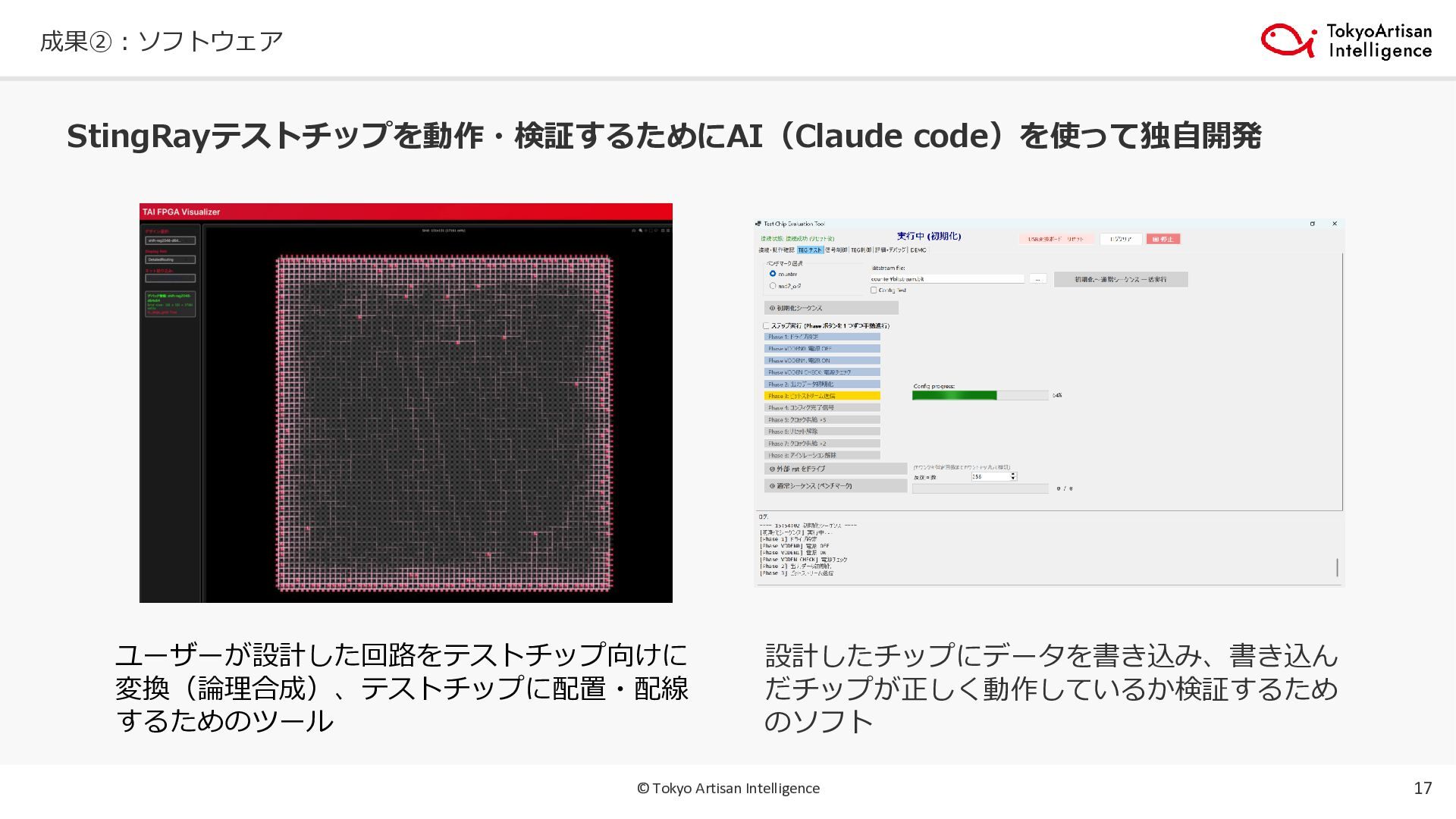
Task: Click the Phase 7 クロック供給 button
Action: (x=822, y=444)
